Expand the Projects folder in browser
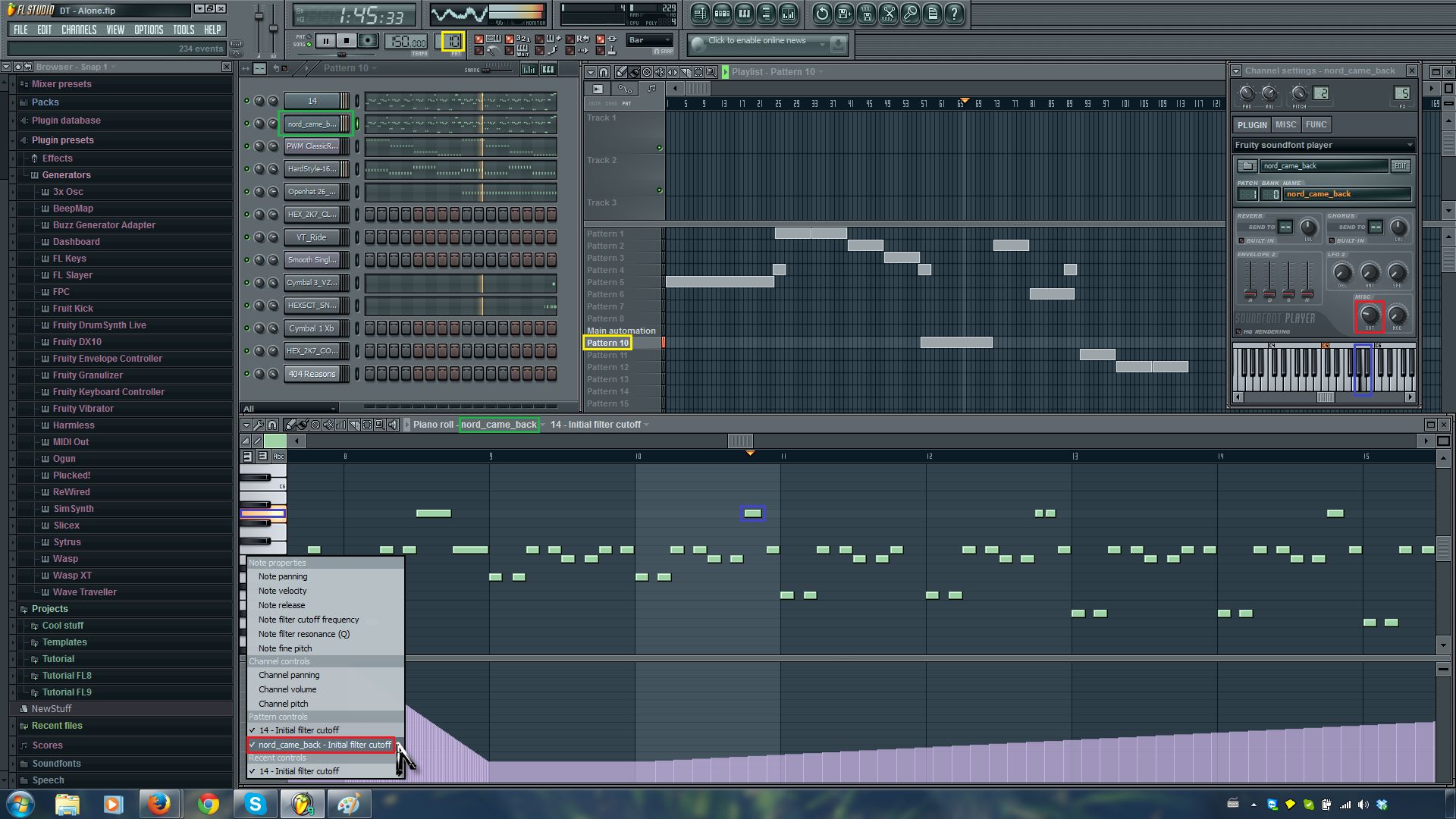 50,609
